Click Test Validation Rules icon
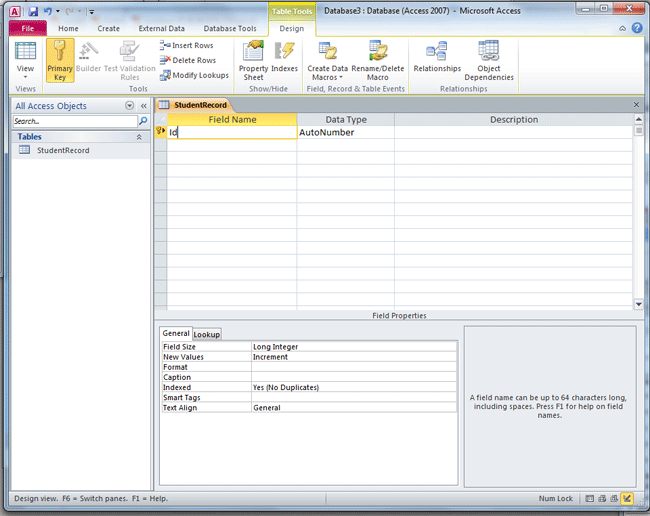The height and width of the screenshot is (516, 650). click(130, 61)
